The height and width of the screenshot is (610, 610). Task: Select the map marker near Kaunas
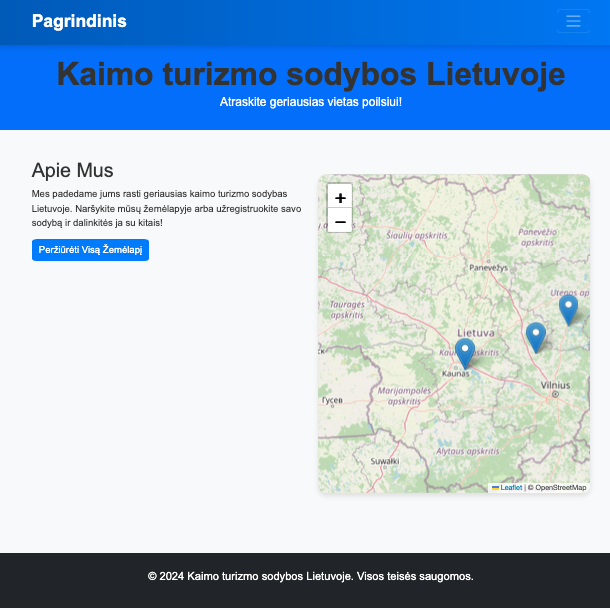[465, 354]
